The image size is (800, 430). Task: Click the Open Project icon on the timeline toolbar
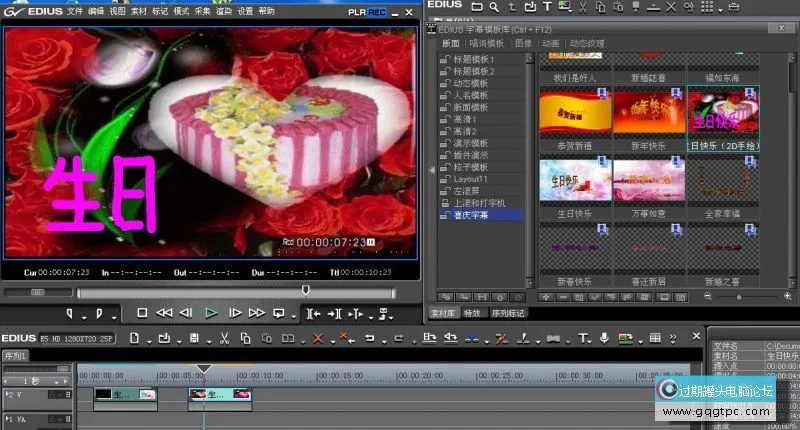tap(164, 338)
